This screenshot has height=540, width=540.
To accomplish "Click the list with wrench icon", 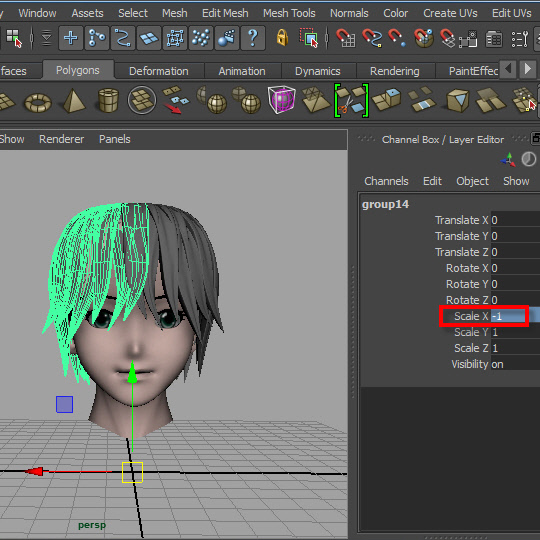I will click(520, 39).
